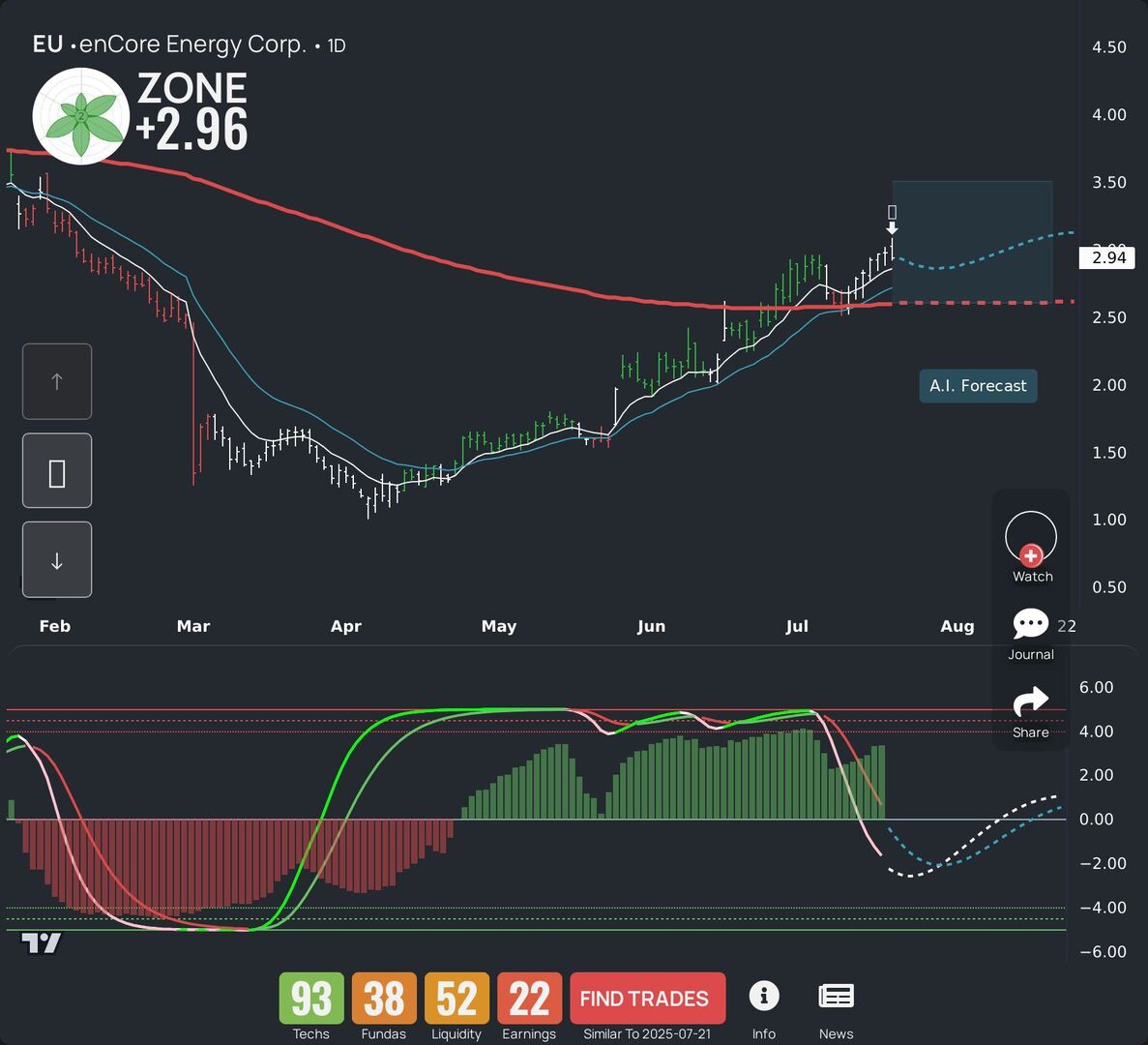Click the 2.50 price axis label
This screenshot has width=1148, height=1045.
[1109, 317]
